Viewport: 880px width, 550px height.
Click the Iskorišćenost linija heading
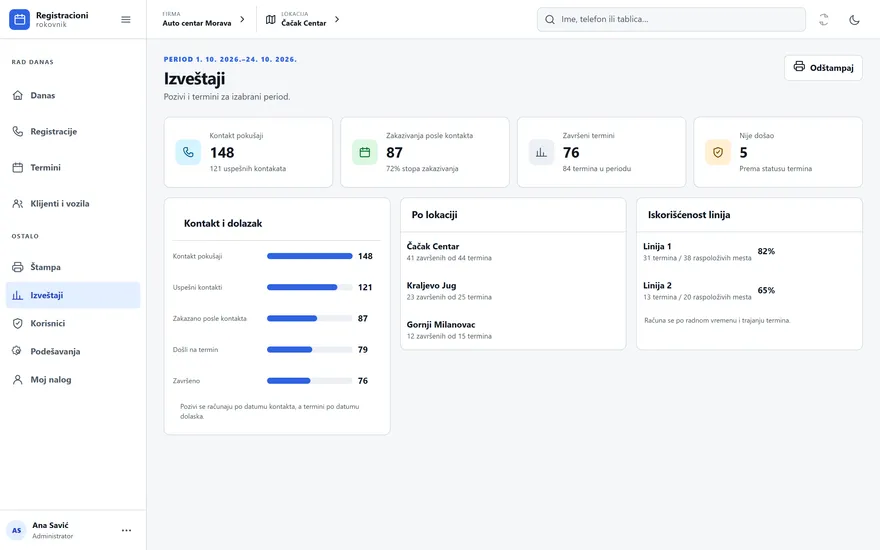[x=689, y=215]
